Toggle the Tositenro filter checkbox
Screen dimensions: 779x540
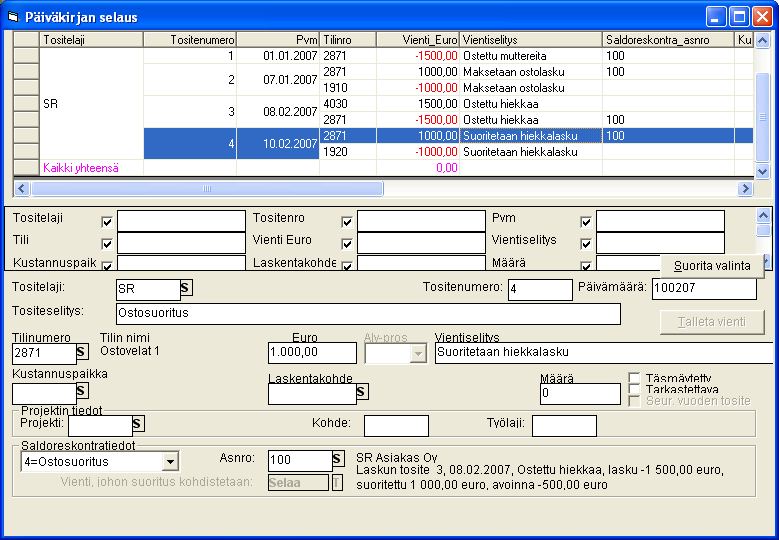[x=347, y=222]
